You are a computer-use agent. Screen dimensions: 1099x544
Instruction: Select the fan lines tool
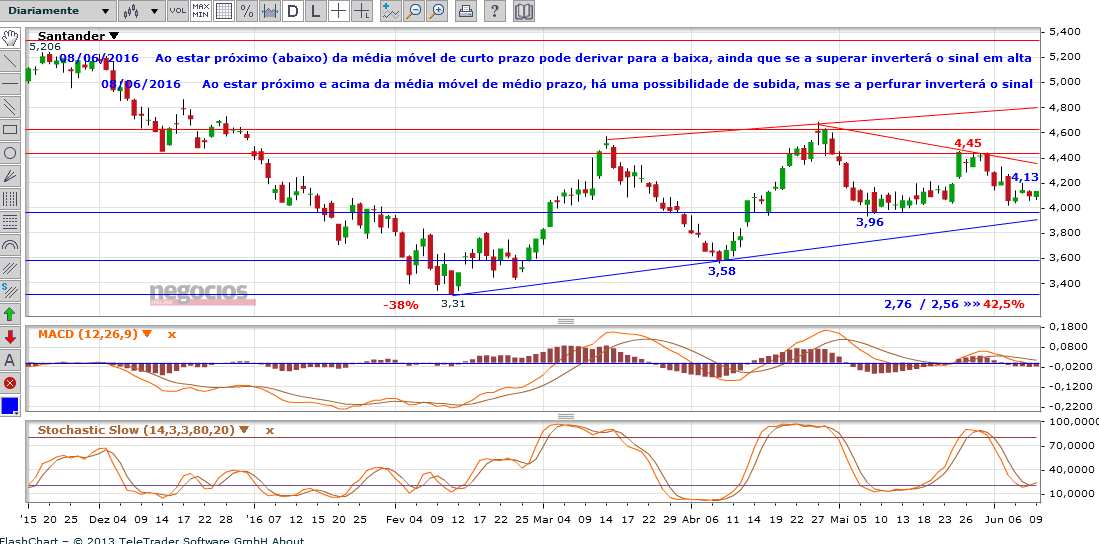(11, 176)
